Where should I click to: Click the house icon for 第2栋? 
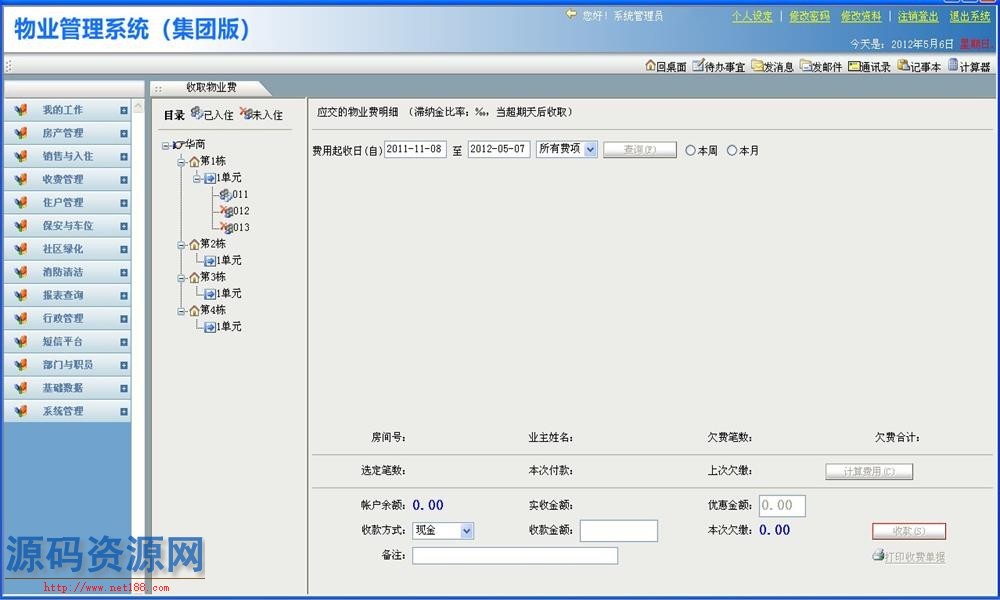point(195,244)
